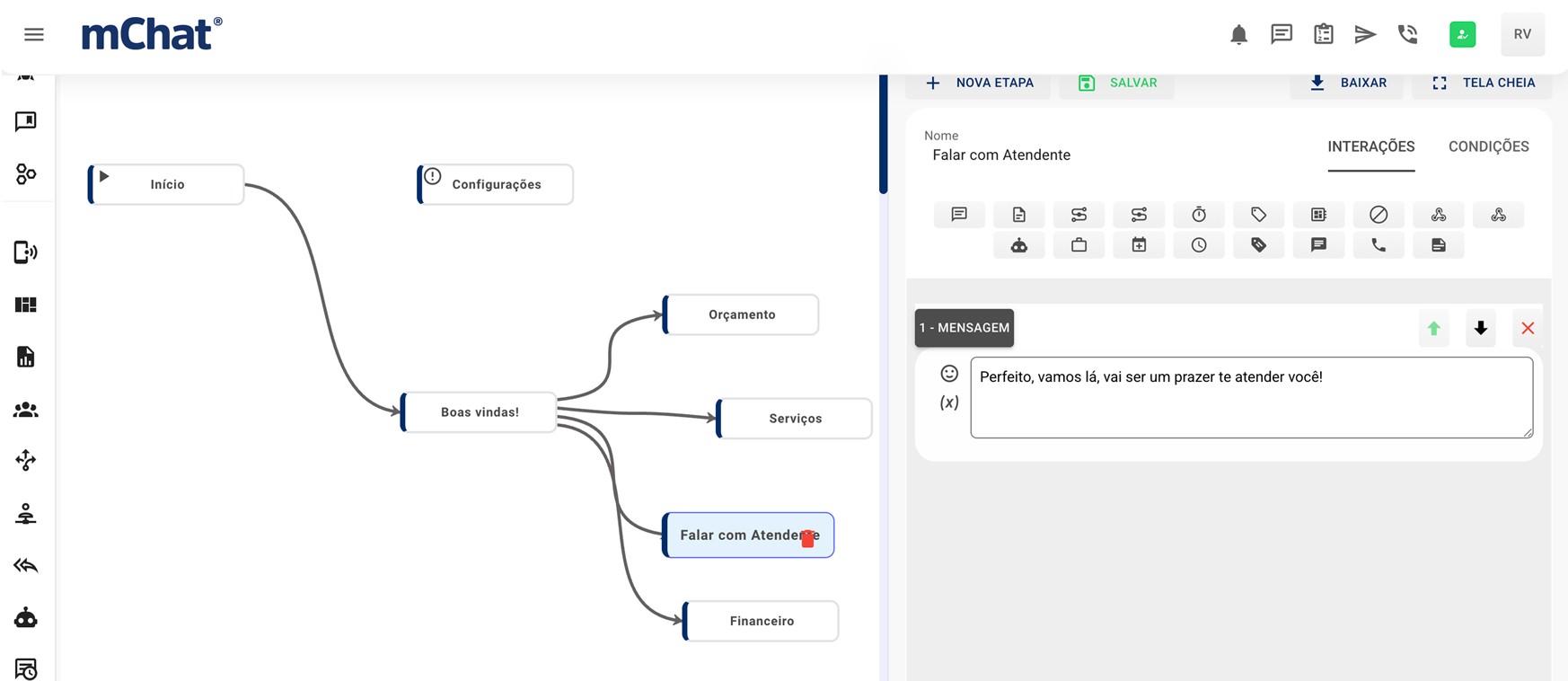Open the emoji picker for the message
The height and width of the screenshot is (681, 1568).
pyautogui.click(x=949, y=374)
